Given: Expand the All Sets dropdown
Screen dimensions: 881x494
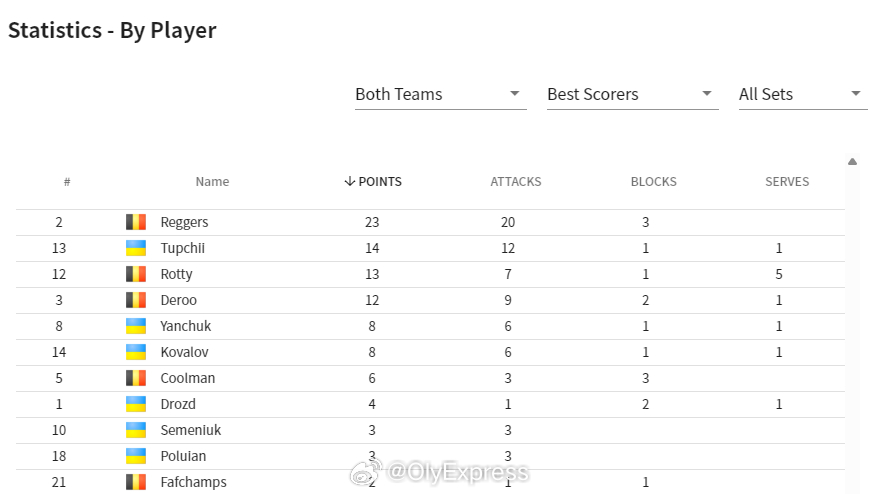Looking at the screenshot, I should pos(803,94).
